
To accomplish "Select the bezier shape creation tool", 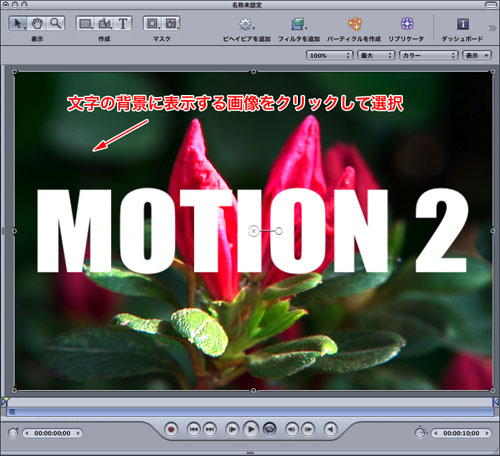I will coord(105,23).
